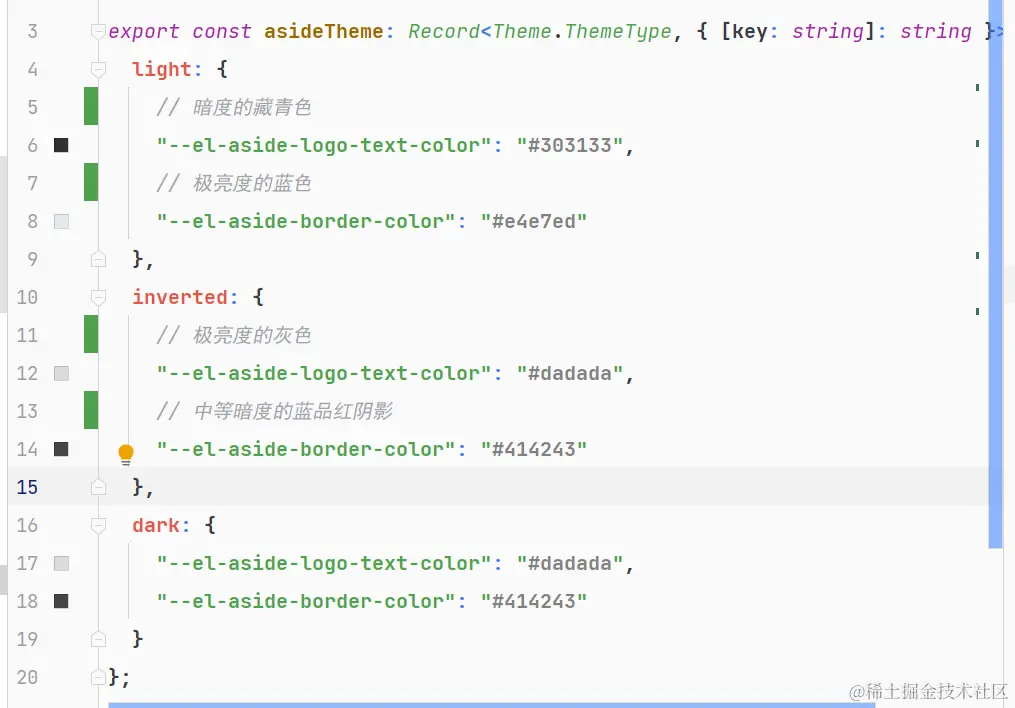Click the #303133 color swatch on line 6
1015x708 pixels.
61,145
